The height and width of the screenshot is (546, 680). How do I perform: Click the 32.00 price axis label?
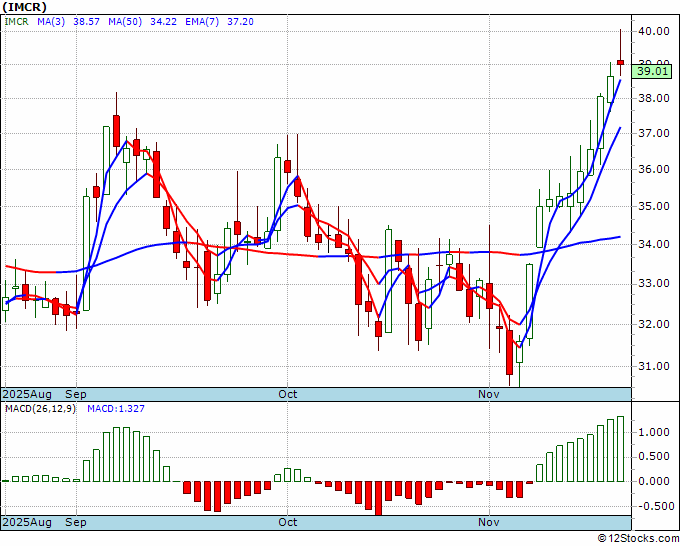(654, 324)
